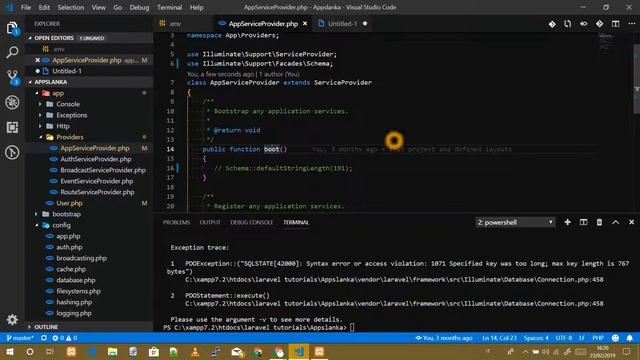Open the Selection menu

71,7
